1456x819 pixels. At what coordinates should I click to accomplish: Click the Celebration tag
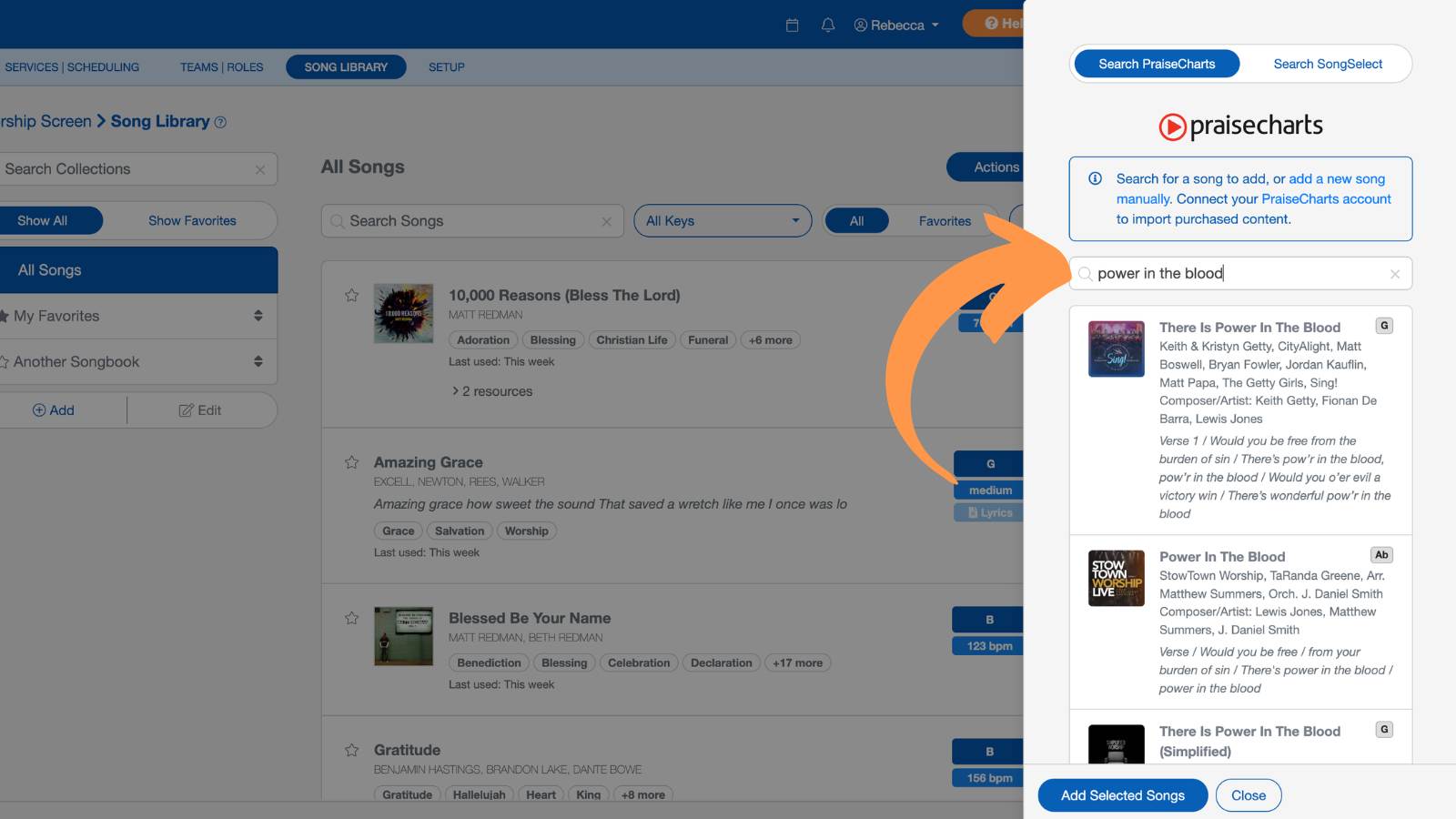pos(639,663)
